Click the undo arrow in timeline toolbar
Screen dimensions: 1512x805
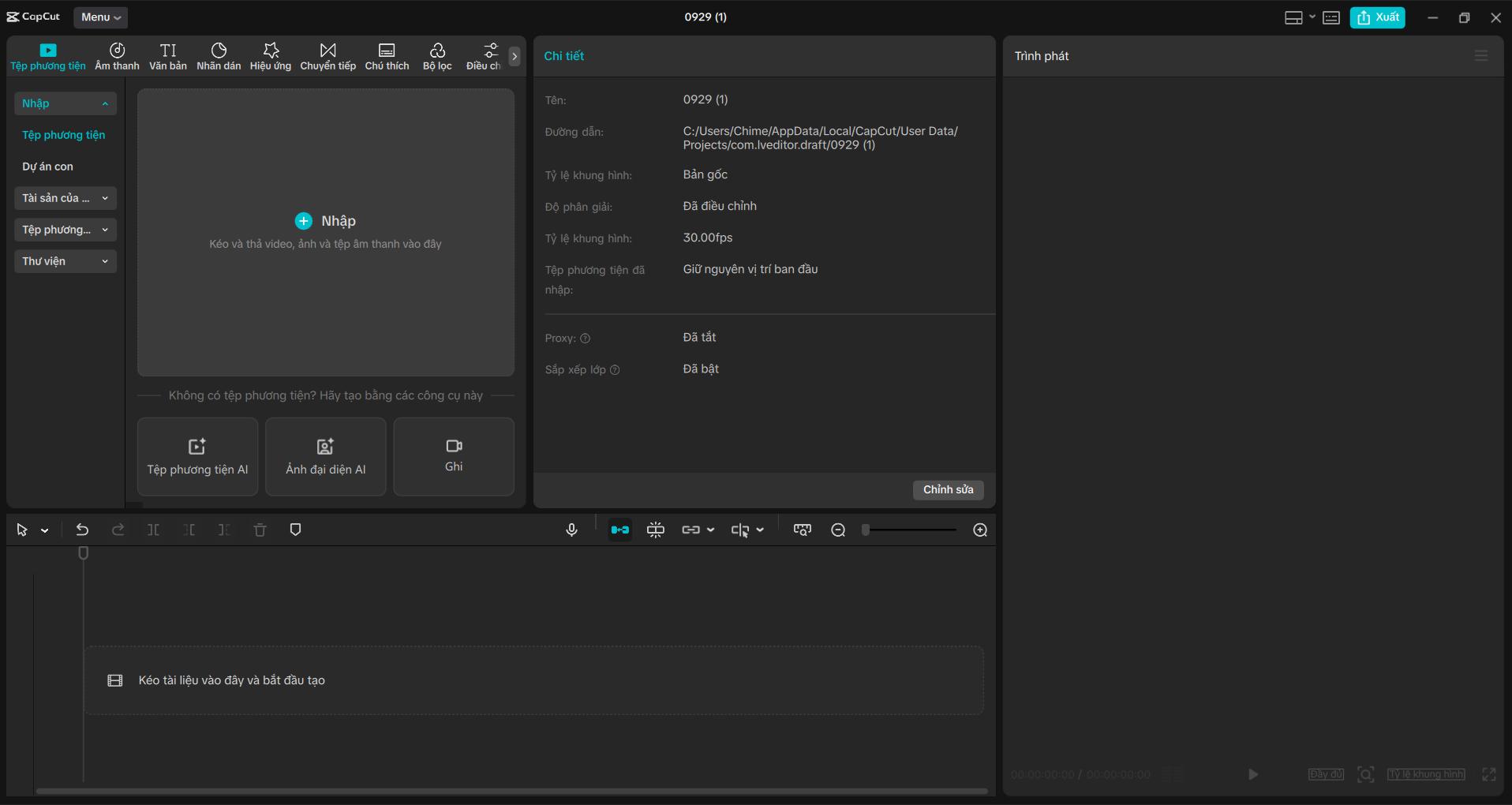[82, 530]
